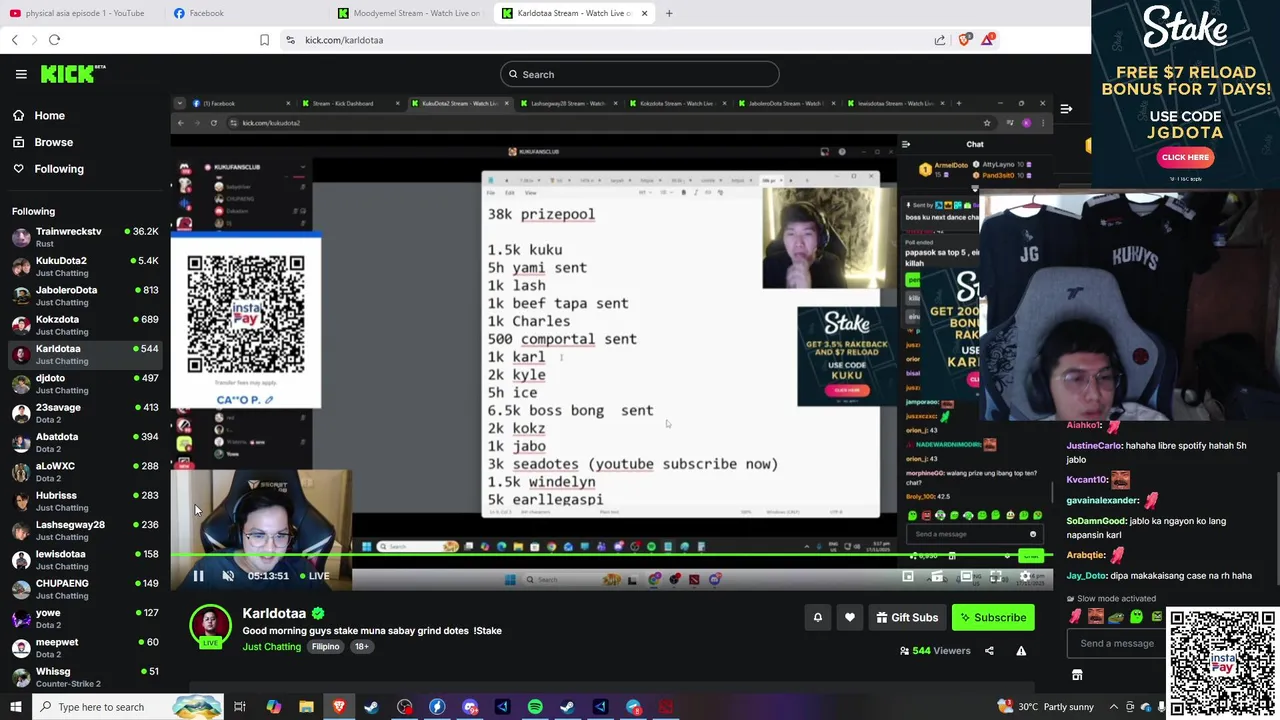Open KukuDota2 channel in Following list
The image size is (1280, 720).
click(84, 266)
